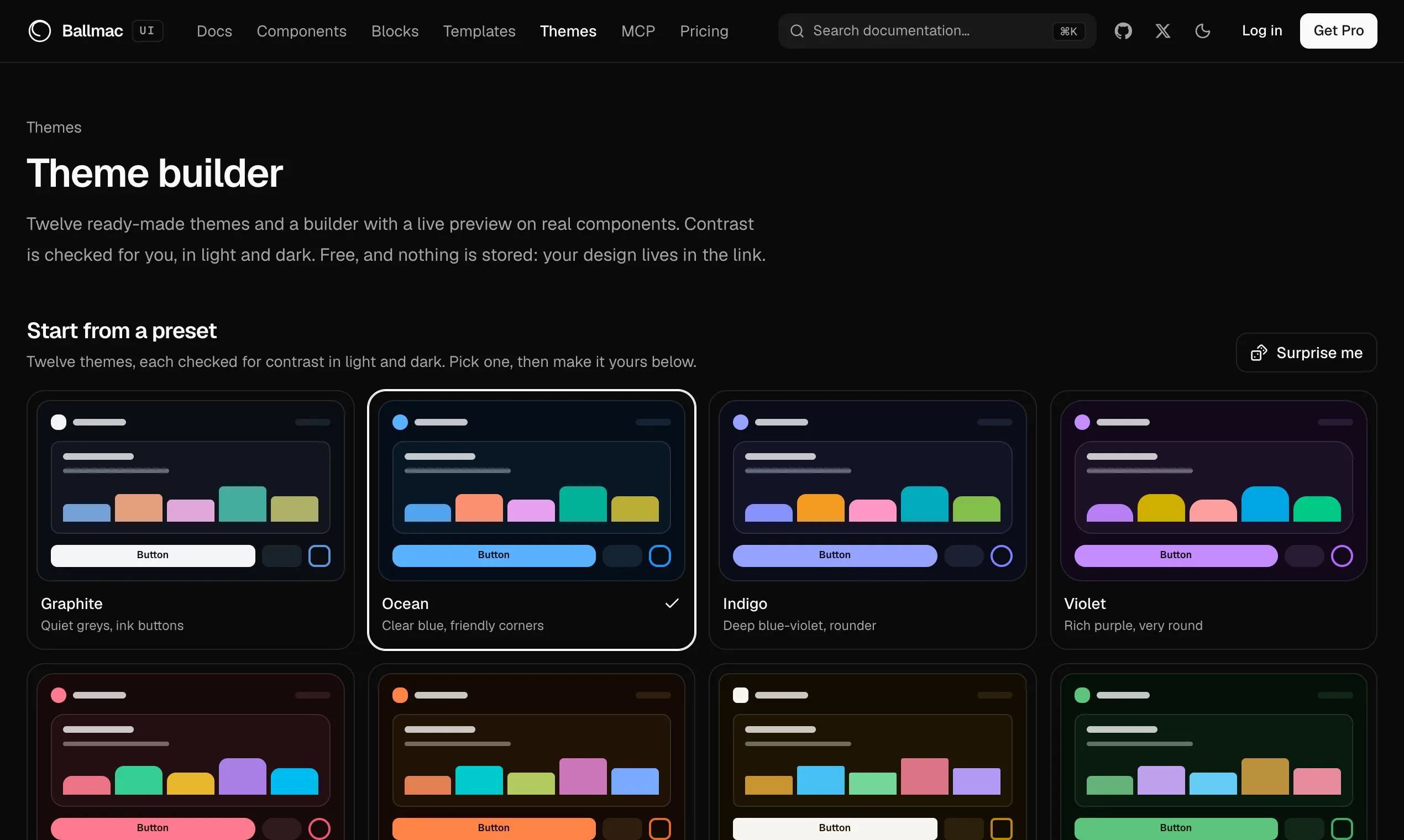Open the Components menu item
The image size is (1404, 840).
[x=301, y=30]
